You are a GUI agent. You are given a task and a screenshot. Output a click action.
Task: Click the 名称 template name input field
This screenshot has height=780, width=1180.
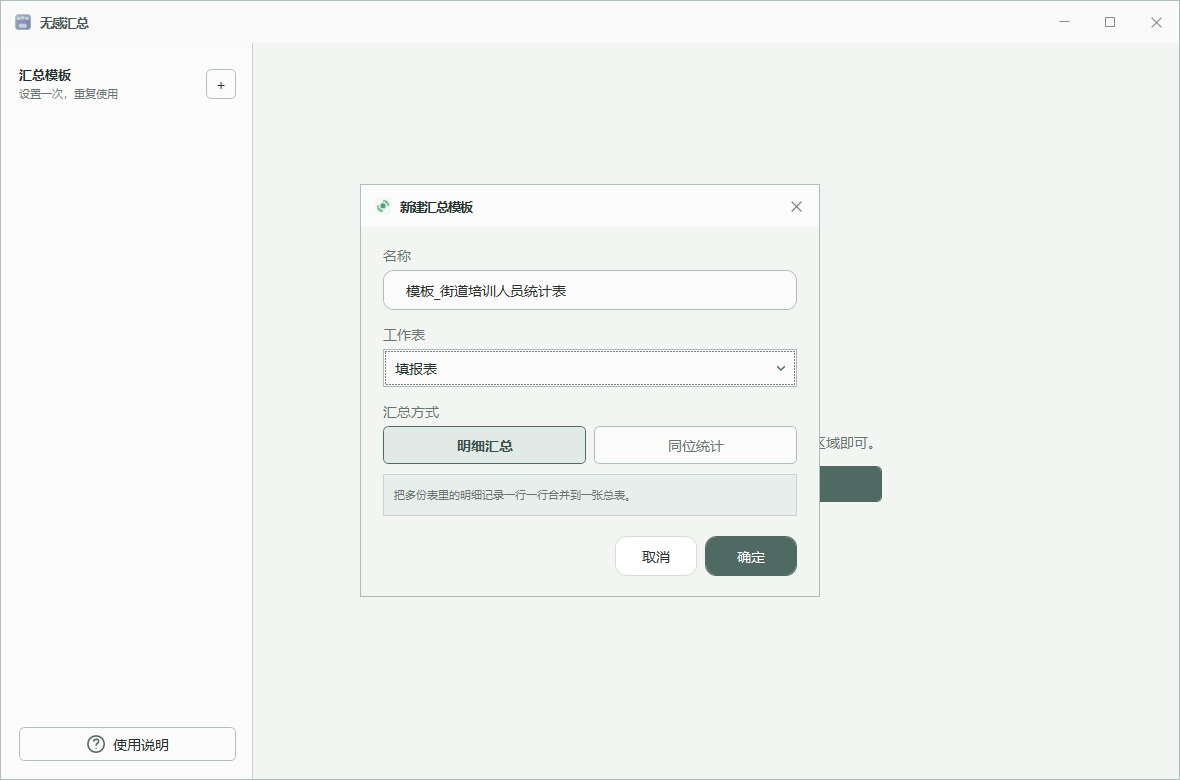point(589,290)
